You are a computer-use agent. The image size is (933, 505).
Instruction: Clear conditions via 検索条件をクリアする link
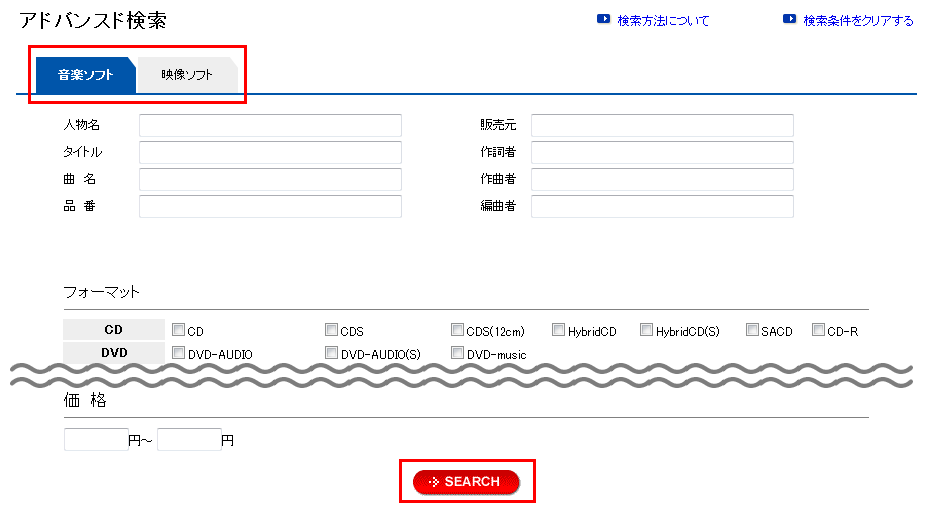(x=858, y=21)
